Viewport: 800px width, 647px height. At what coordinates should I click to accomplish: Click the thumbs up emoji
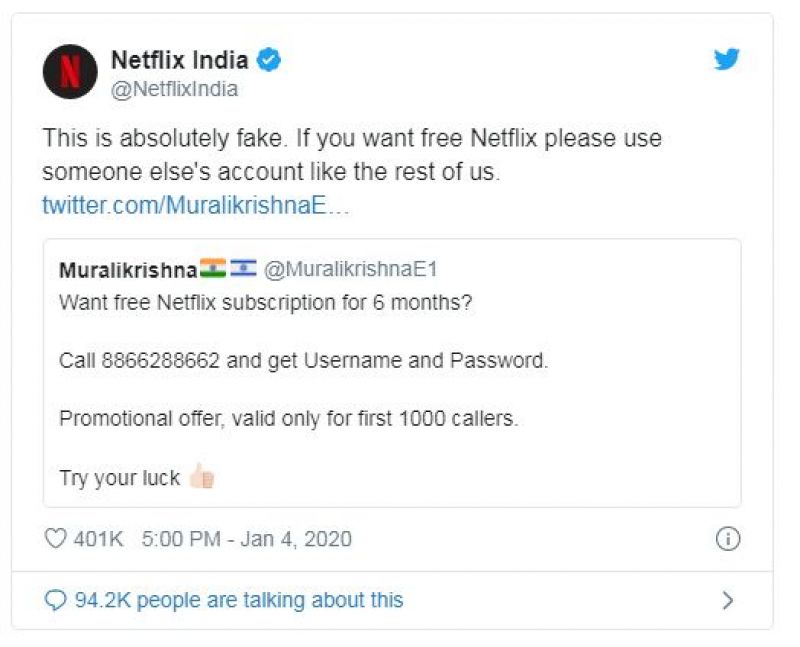pyautogui.click(x=202, y=477)
